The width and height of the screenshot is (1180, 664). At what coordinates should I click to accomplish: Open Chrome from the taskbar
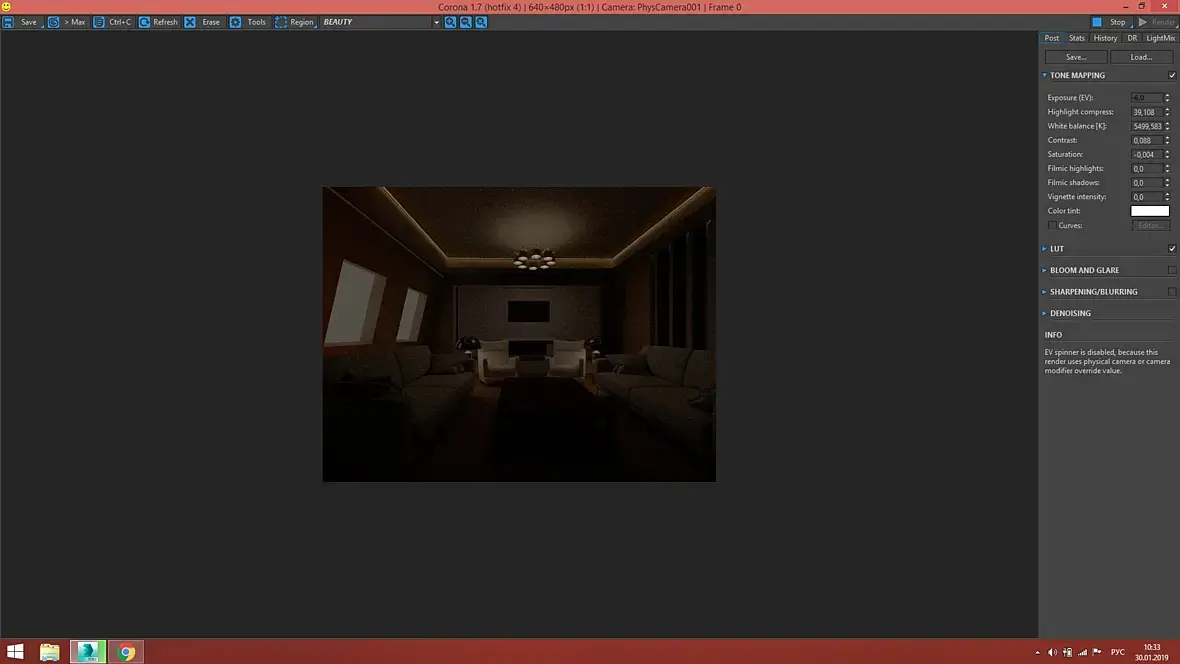pos(126,651)
